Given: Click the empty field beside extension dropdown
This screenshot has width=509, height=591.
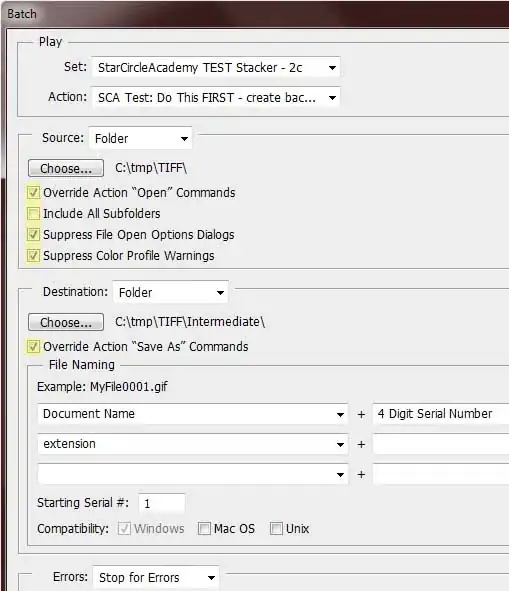Looking at the screenshot, I should coord(441,444).
